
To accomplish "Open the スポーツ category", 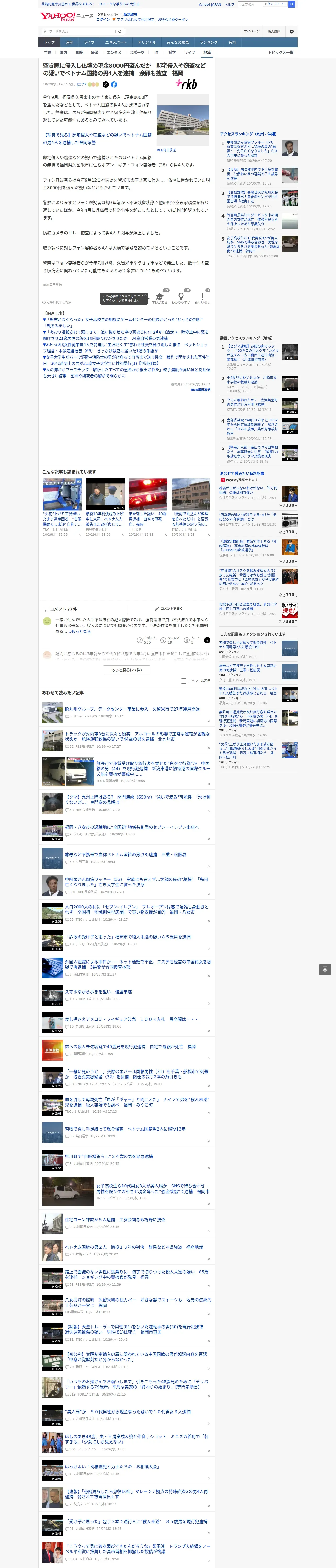I will 137,52.
